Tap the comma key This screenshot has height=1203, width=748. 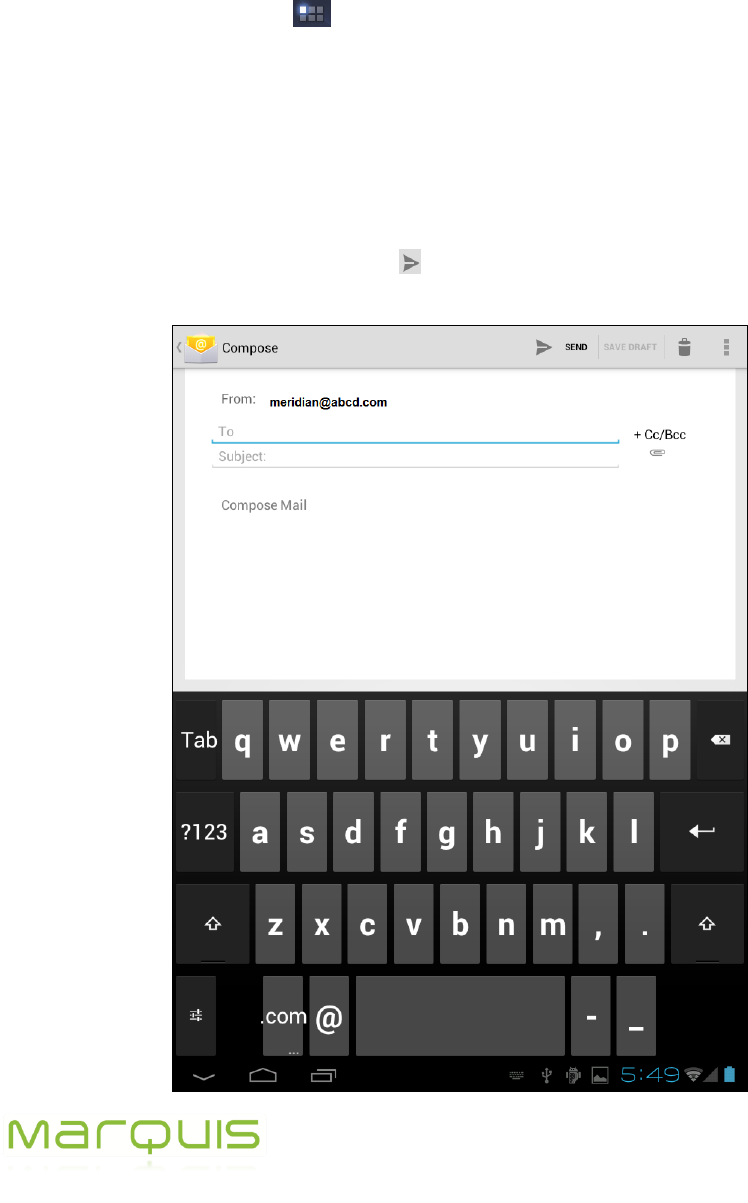[x=598, y=924]
